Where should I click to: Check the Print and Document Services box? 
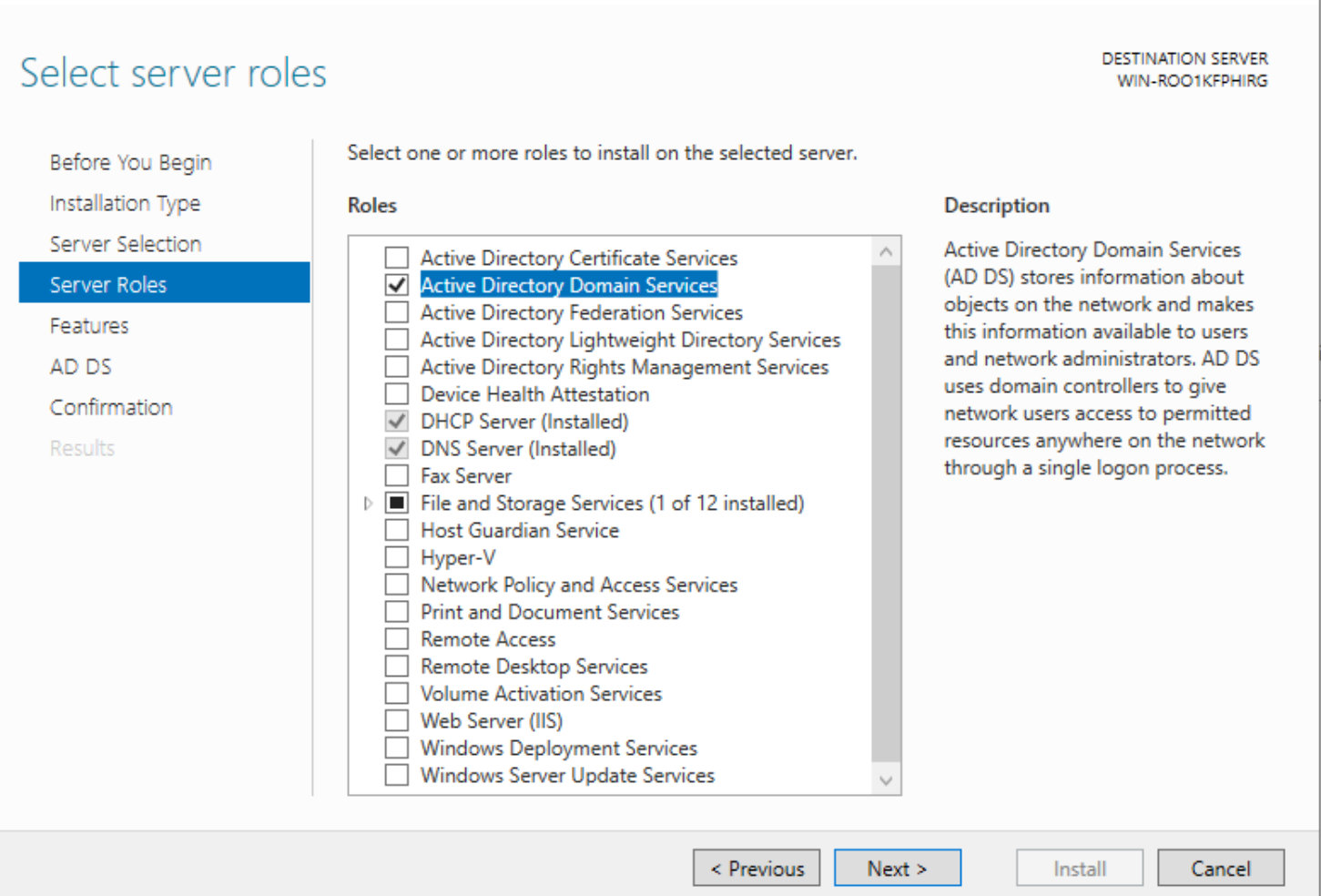click(397, 612)
